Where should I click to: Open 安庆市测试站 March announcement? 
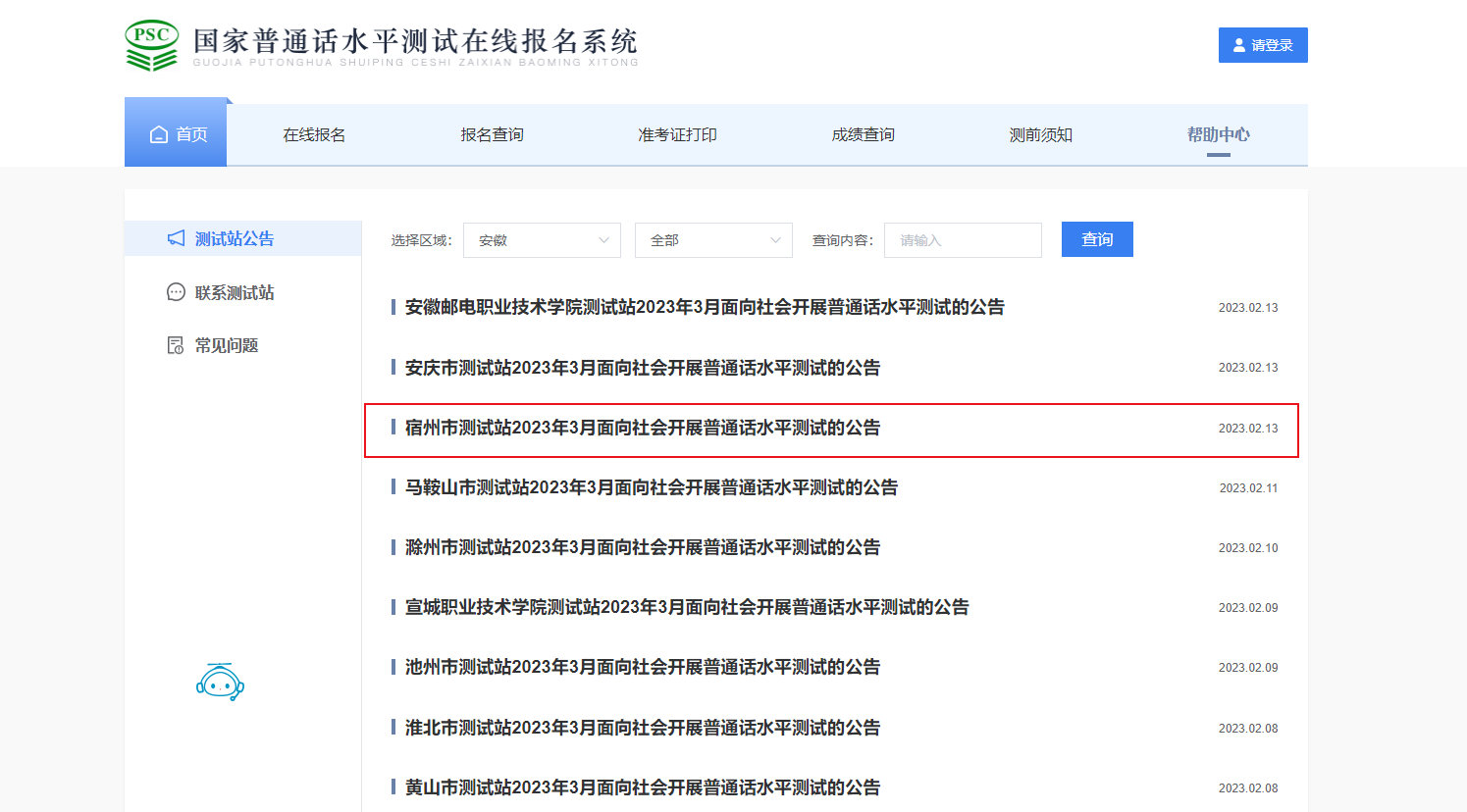pyautogui.click(x=643, y=368)
